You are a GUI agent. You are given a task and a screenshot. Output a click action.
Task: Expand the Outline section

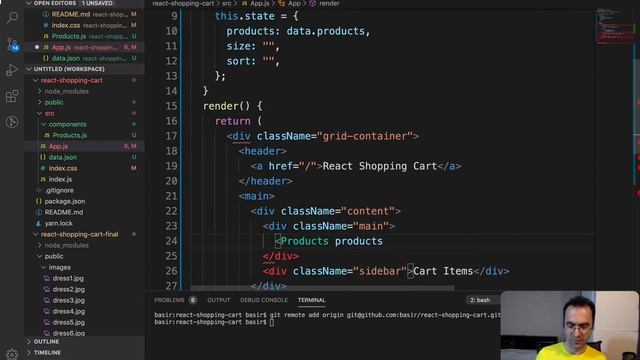[29, 342]
